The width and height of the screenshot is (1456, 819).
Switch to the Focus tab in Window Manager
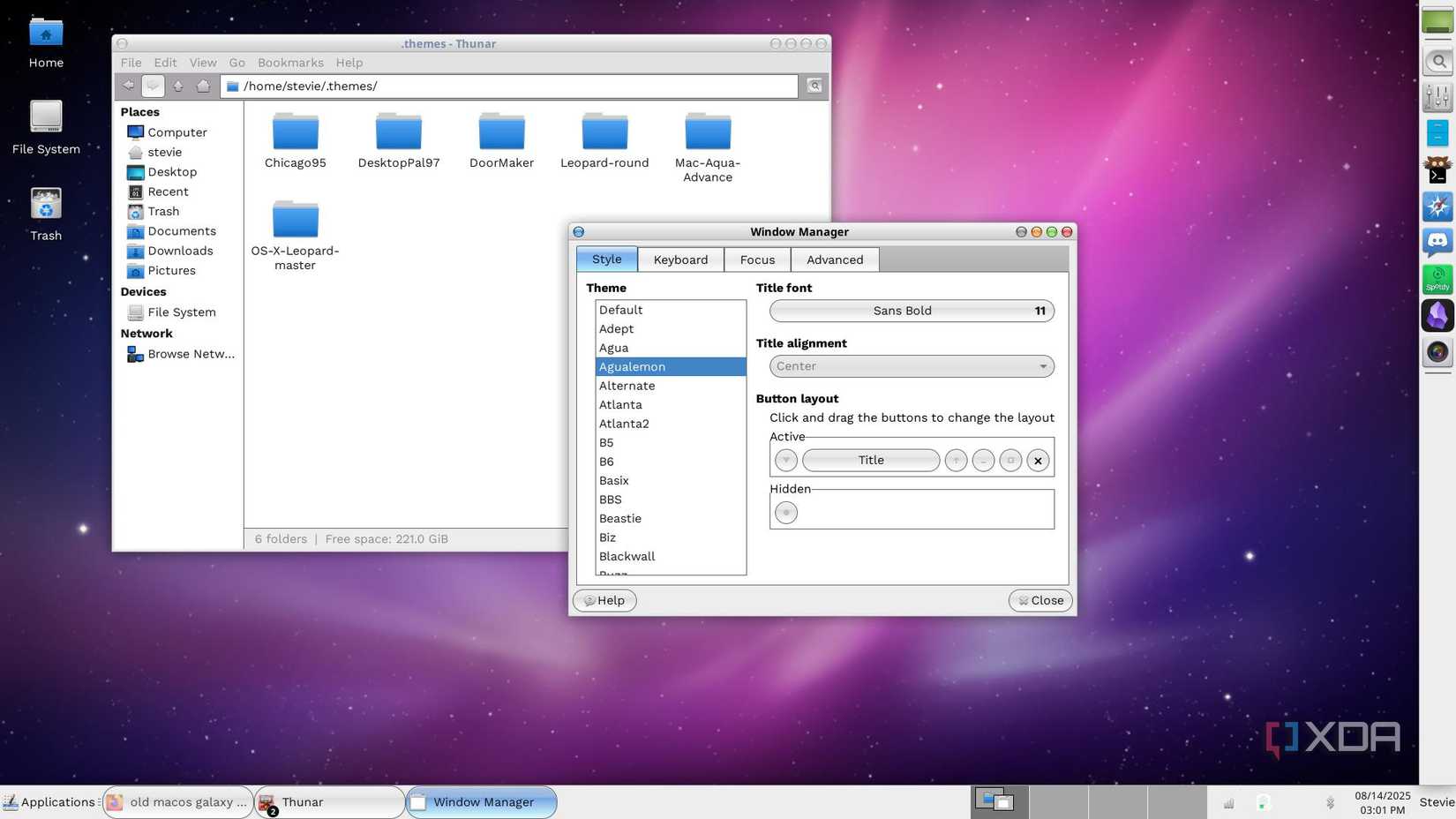coord(756,259)
